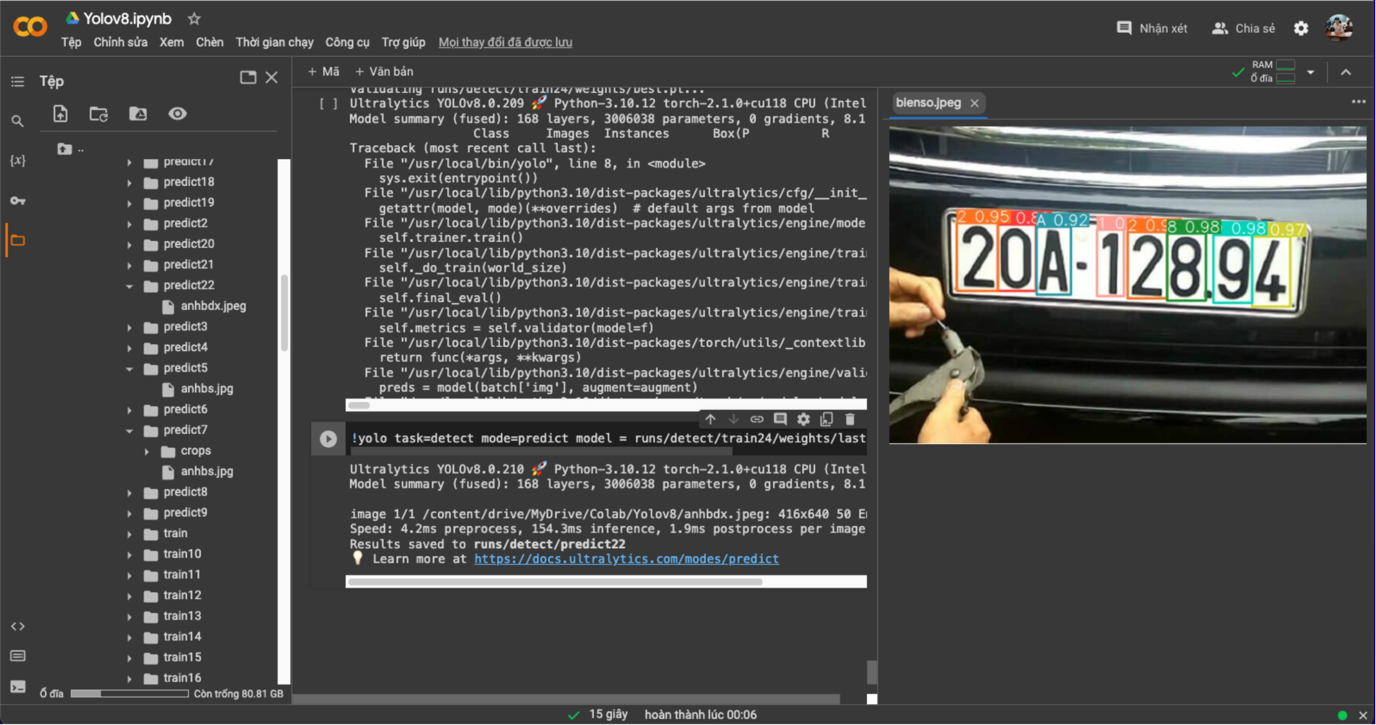Delete the current cell with trash icon

tap(850, 420)
